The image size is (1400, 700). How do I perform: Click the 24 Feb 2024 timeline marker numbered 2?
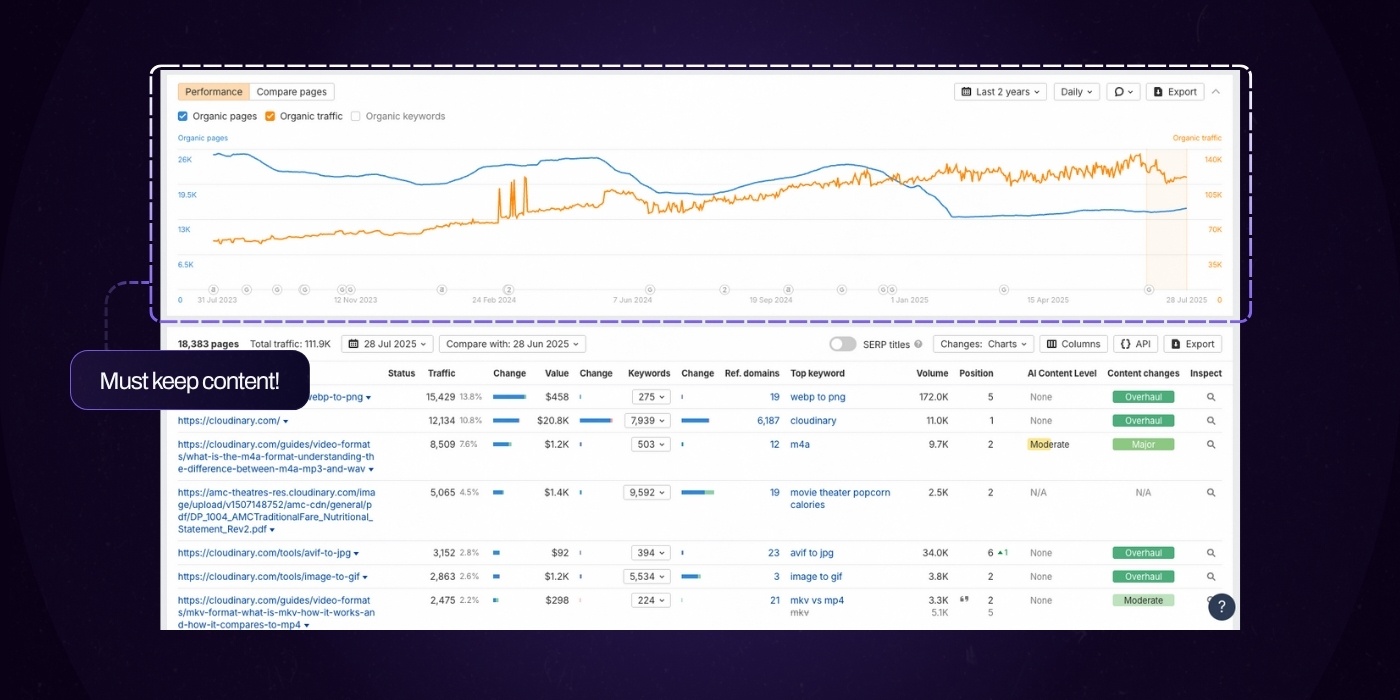coord(508,289)
